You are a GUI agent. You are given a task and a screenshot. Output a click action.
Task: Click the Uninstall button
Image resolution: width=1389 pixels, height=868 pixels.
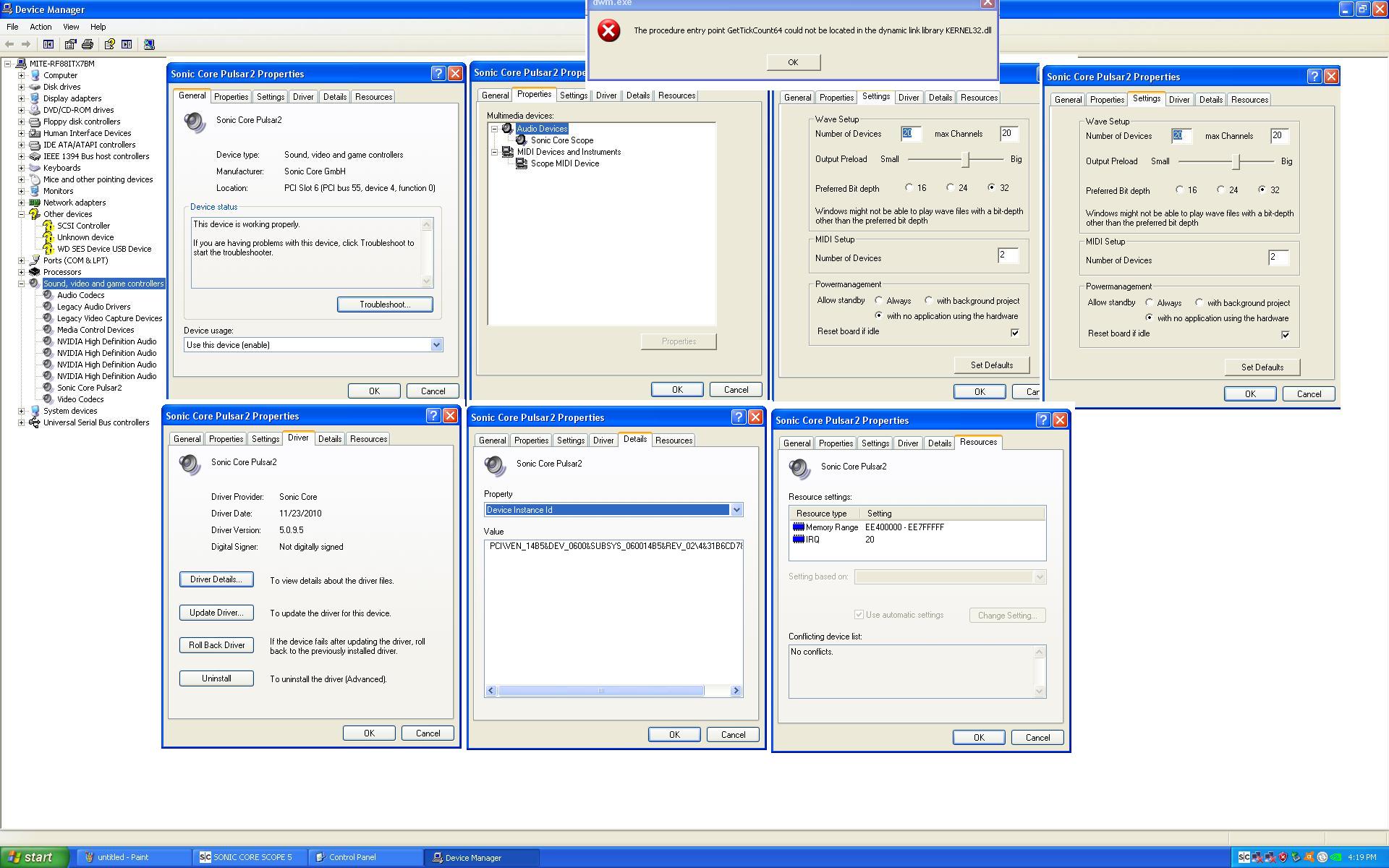[216, 678]
